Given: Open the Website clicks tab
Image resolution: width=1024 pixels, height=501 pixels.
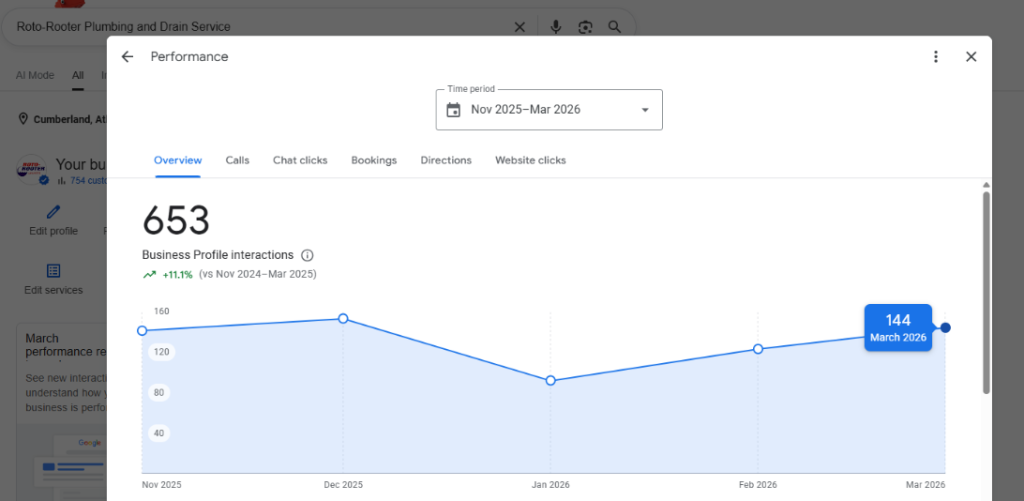Looking at the screenshot, I should [x=530, y=160].
